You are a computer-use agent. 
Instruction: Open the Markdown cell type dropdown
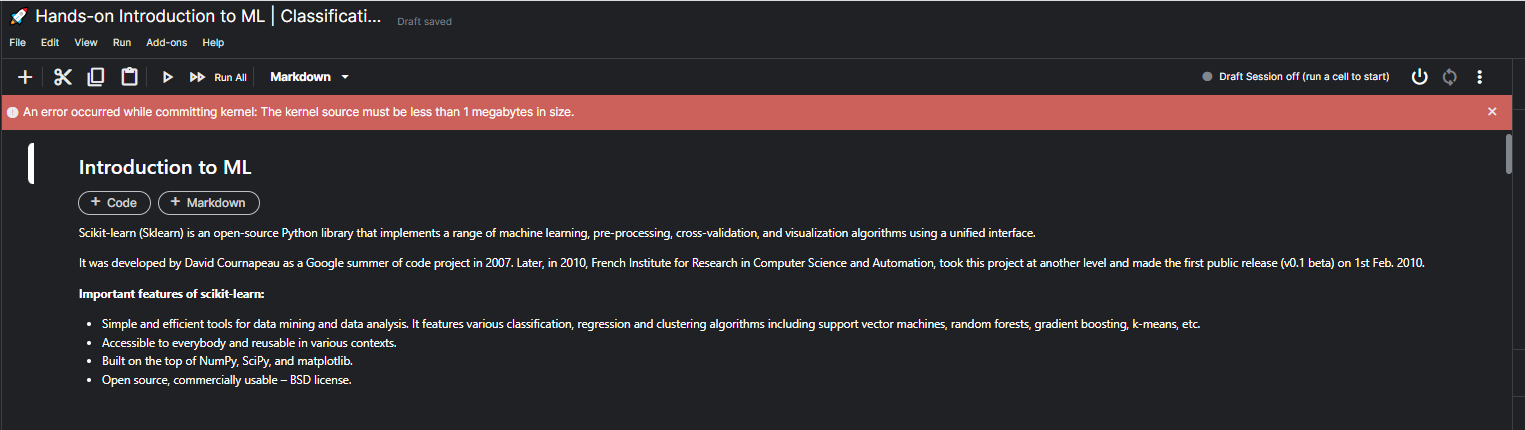[x=309, y=77]
